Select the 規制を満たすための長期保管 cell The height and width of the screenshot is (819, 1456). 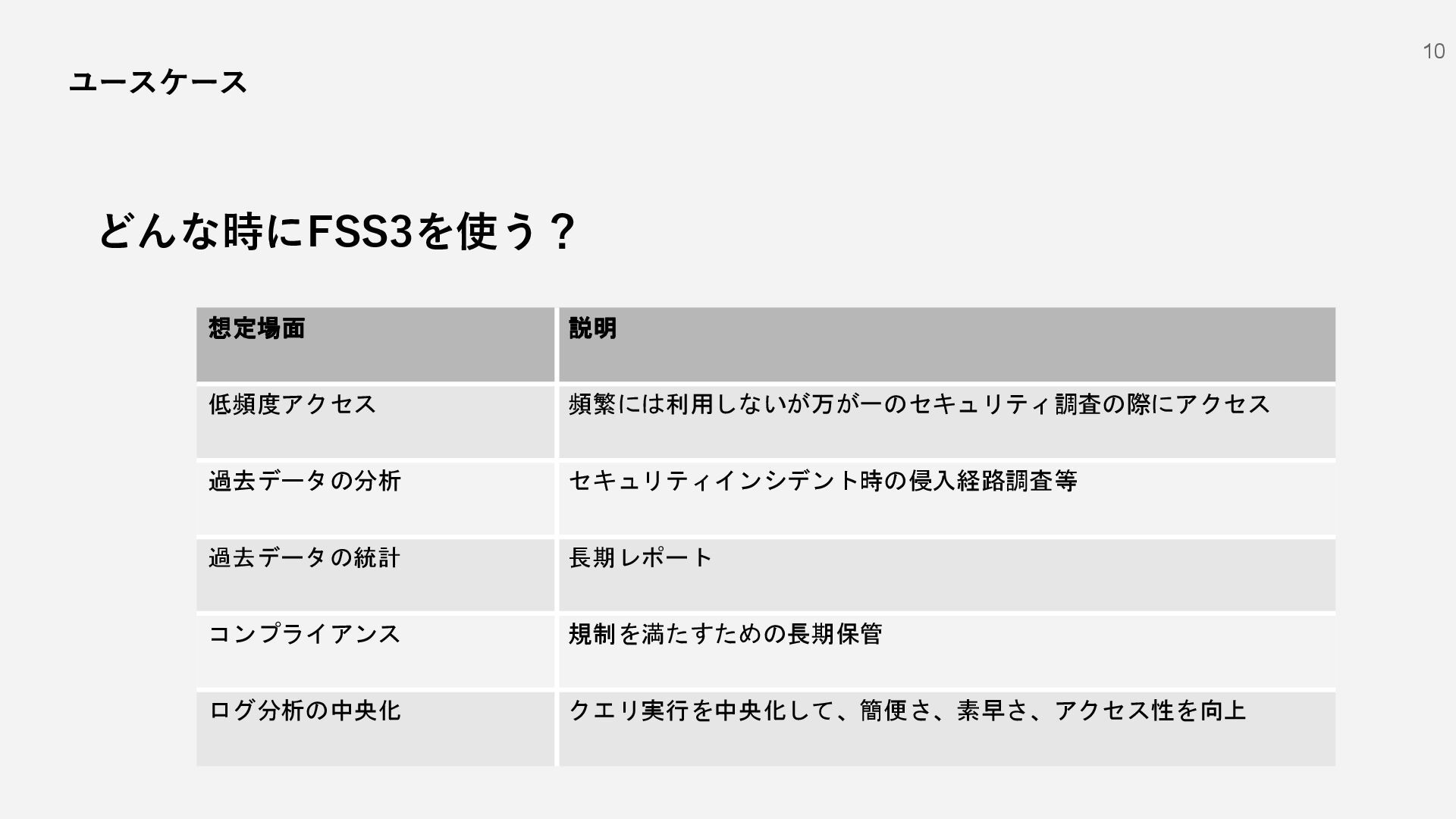coord(947,651)
